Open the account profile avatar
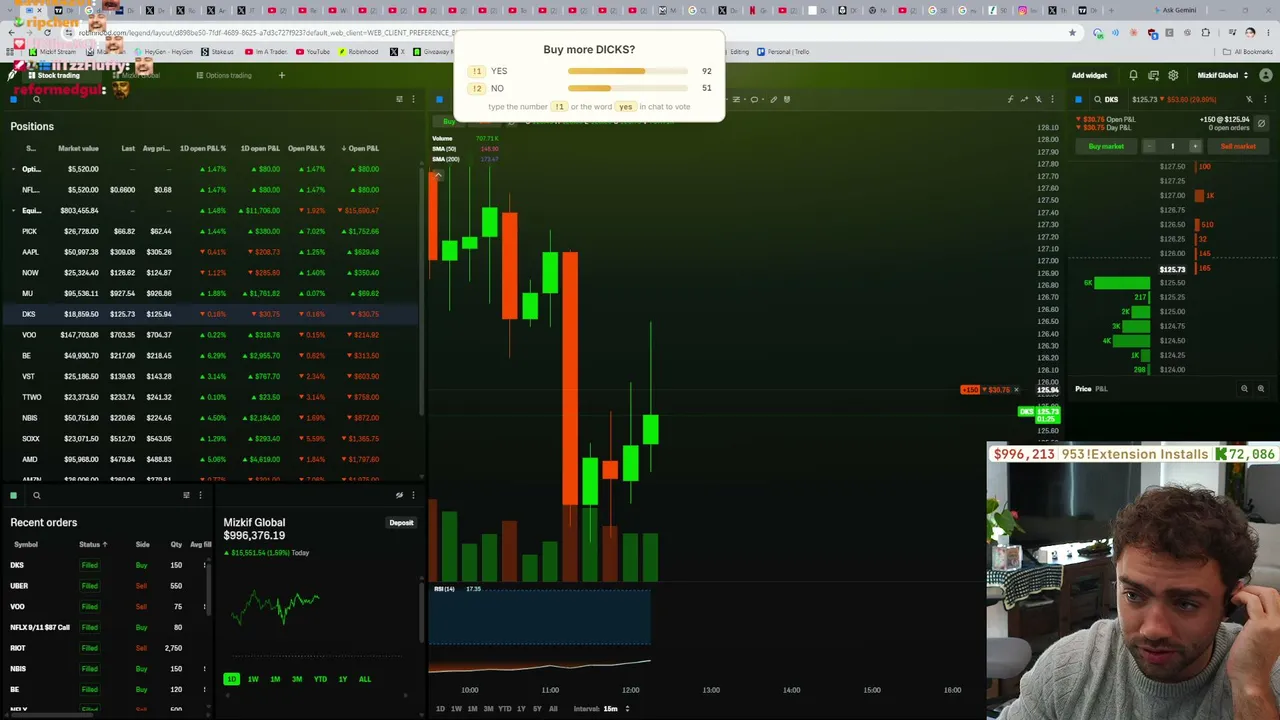 [1264, 75]
